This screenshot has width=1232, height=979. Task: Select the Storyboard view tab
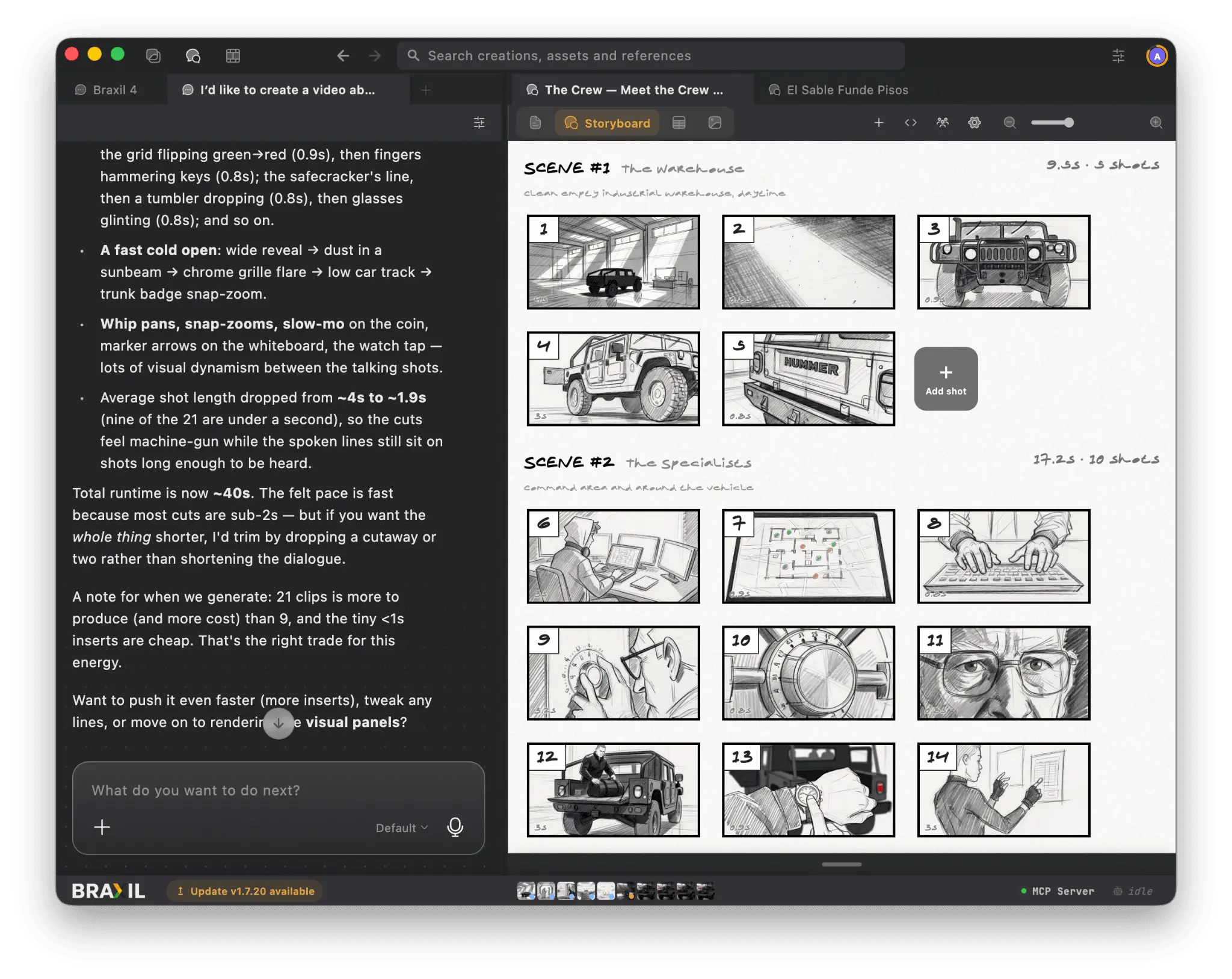pyautogui.click(x=607, y=123)
